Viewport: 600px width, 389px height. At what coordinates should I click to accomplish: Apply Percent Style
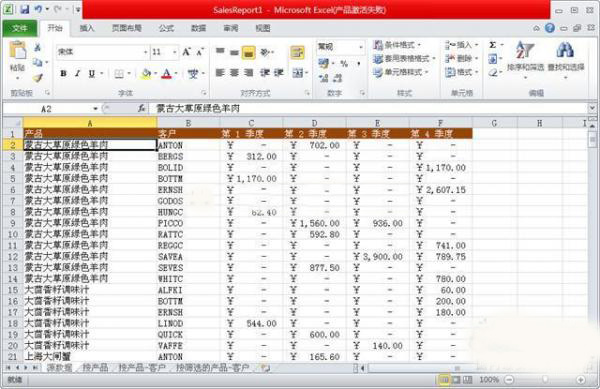click(344, 63)
